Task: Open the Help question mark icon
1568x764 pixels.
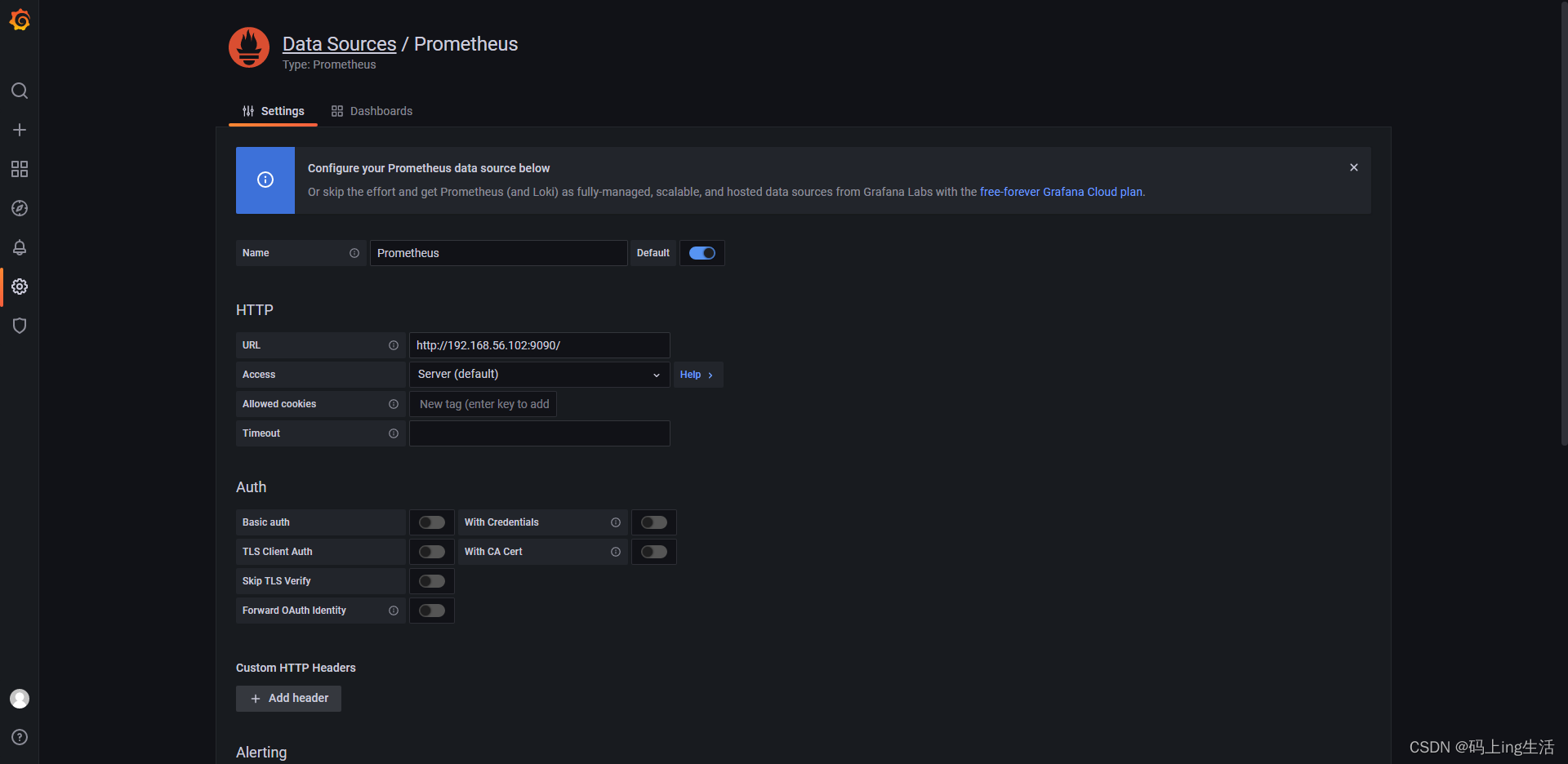Action: (20, 737)
